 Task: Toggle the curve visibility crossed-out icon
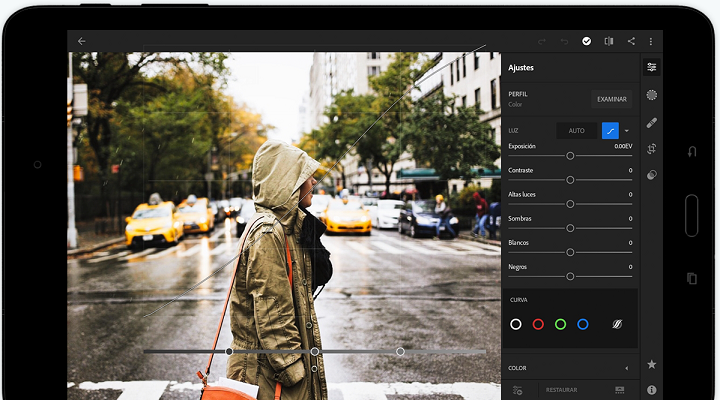[x=617, y=324]
